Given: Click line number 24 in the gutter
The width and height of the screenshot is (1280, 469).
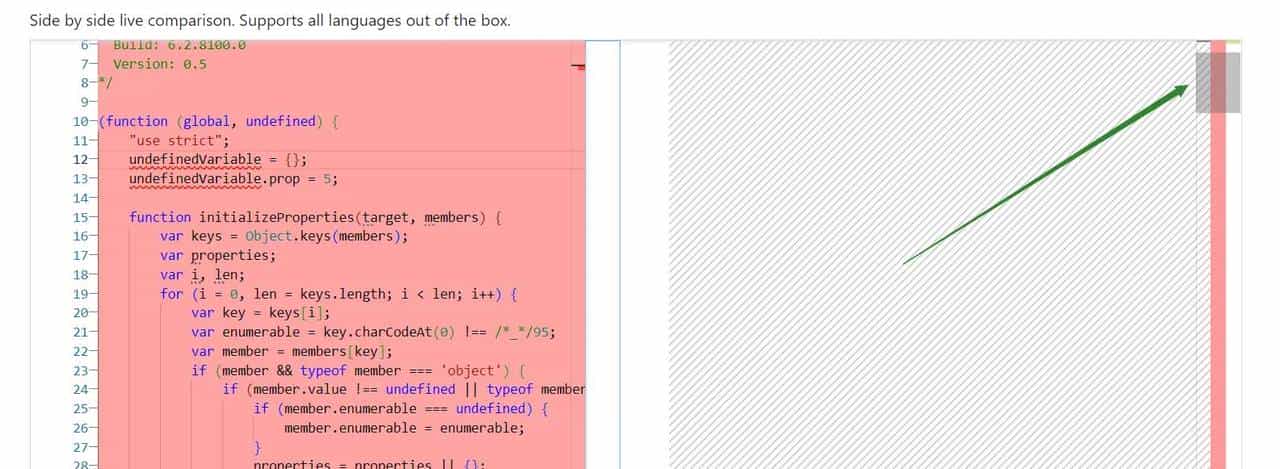Looking at the screenshot, I should point(78,389).
